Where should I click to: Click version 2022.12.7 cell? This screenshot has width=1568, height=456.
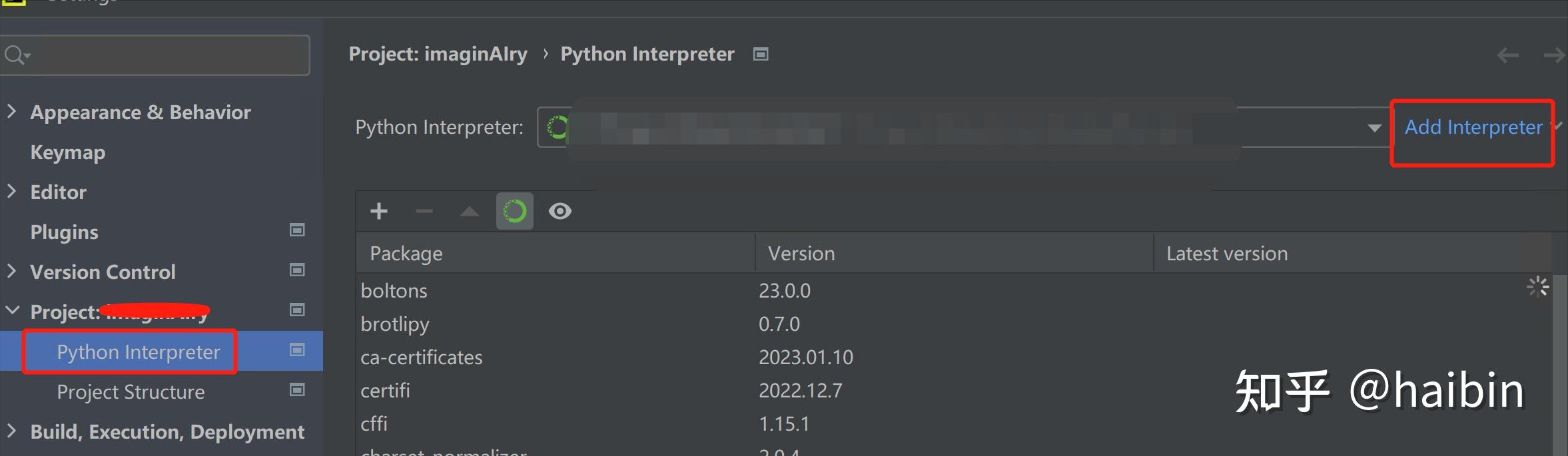coord(801,391)
